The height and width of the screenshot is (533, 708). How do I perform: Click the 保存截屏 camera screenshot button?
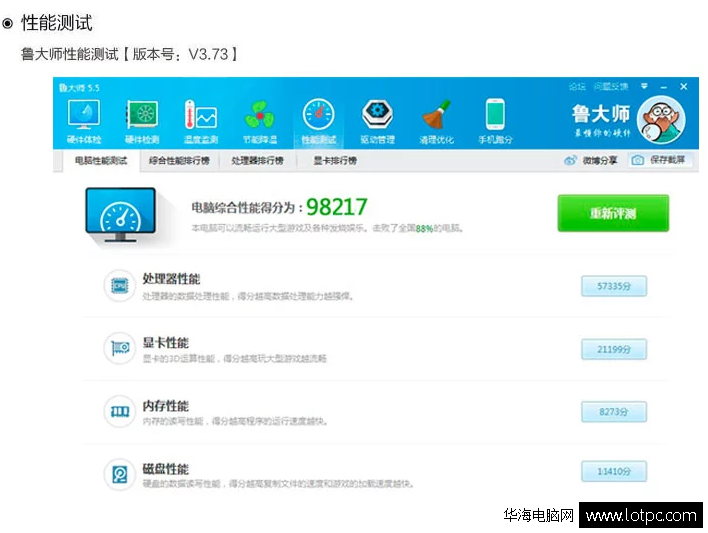(x=660, y=160)
